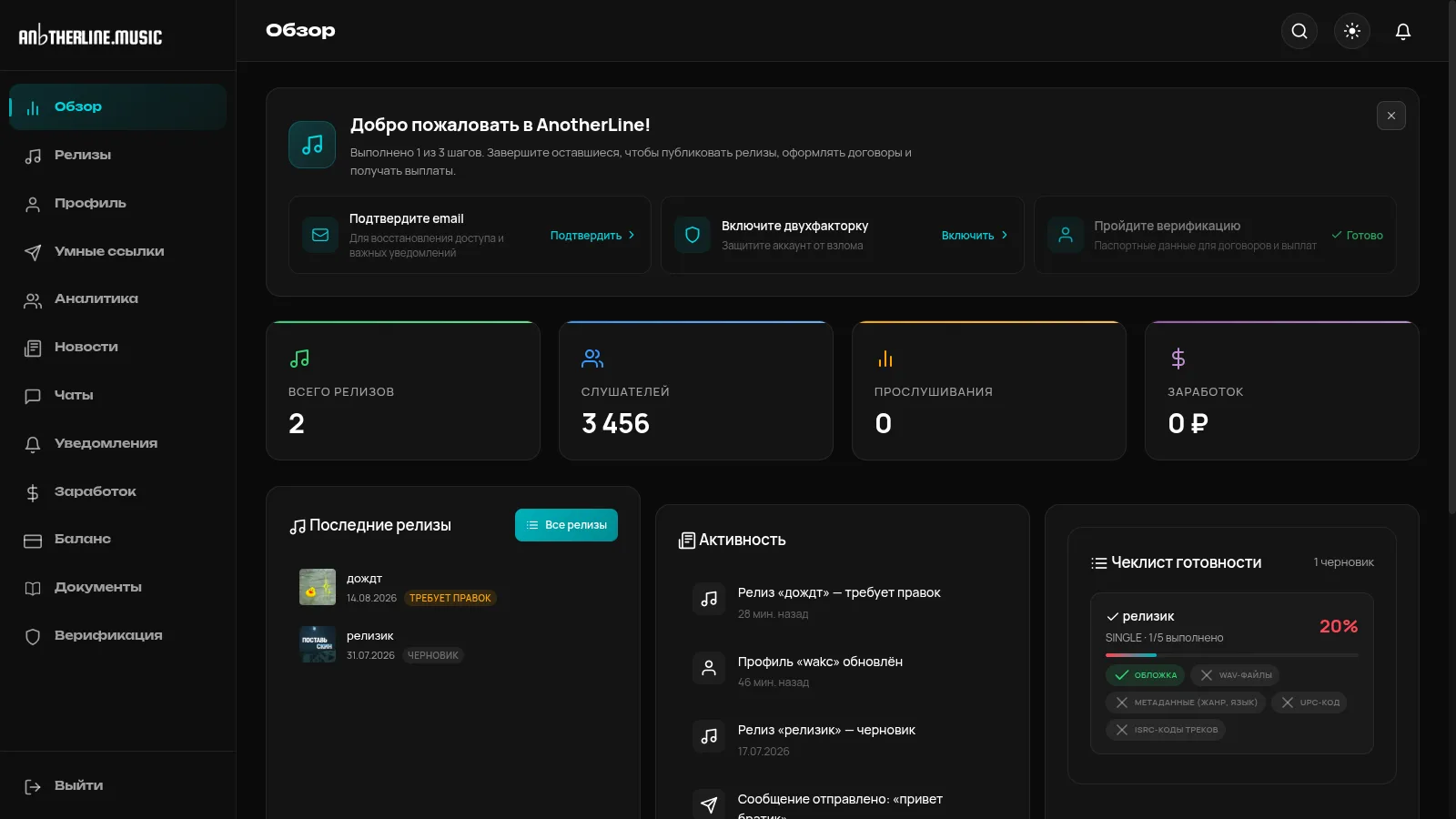1456x819 pixels.
Task: Click the AnotherLine.Music logo
Action: [91, 35]
